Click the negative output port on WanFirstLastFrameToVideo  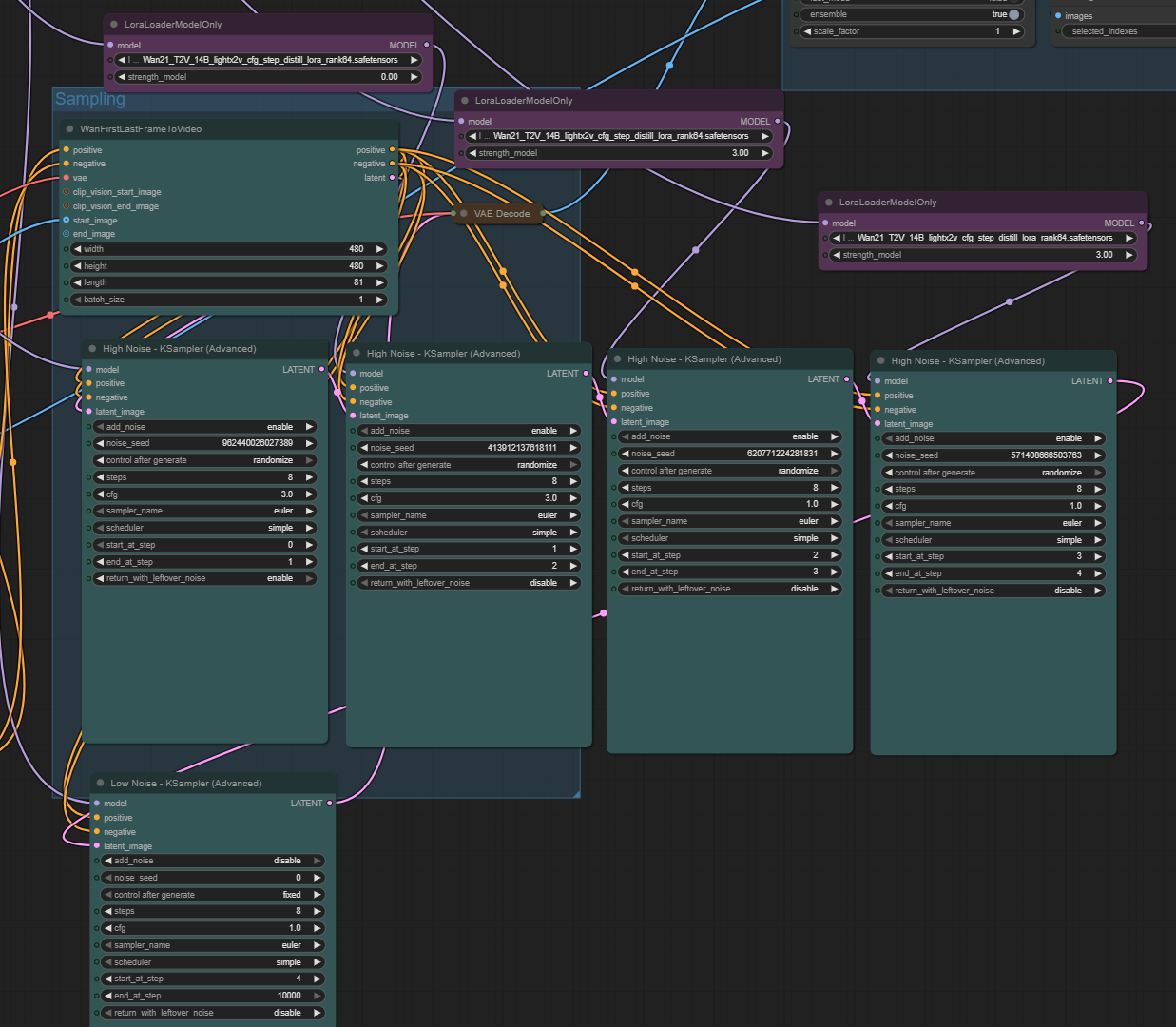pyautogui.click(x=392, y=164)
